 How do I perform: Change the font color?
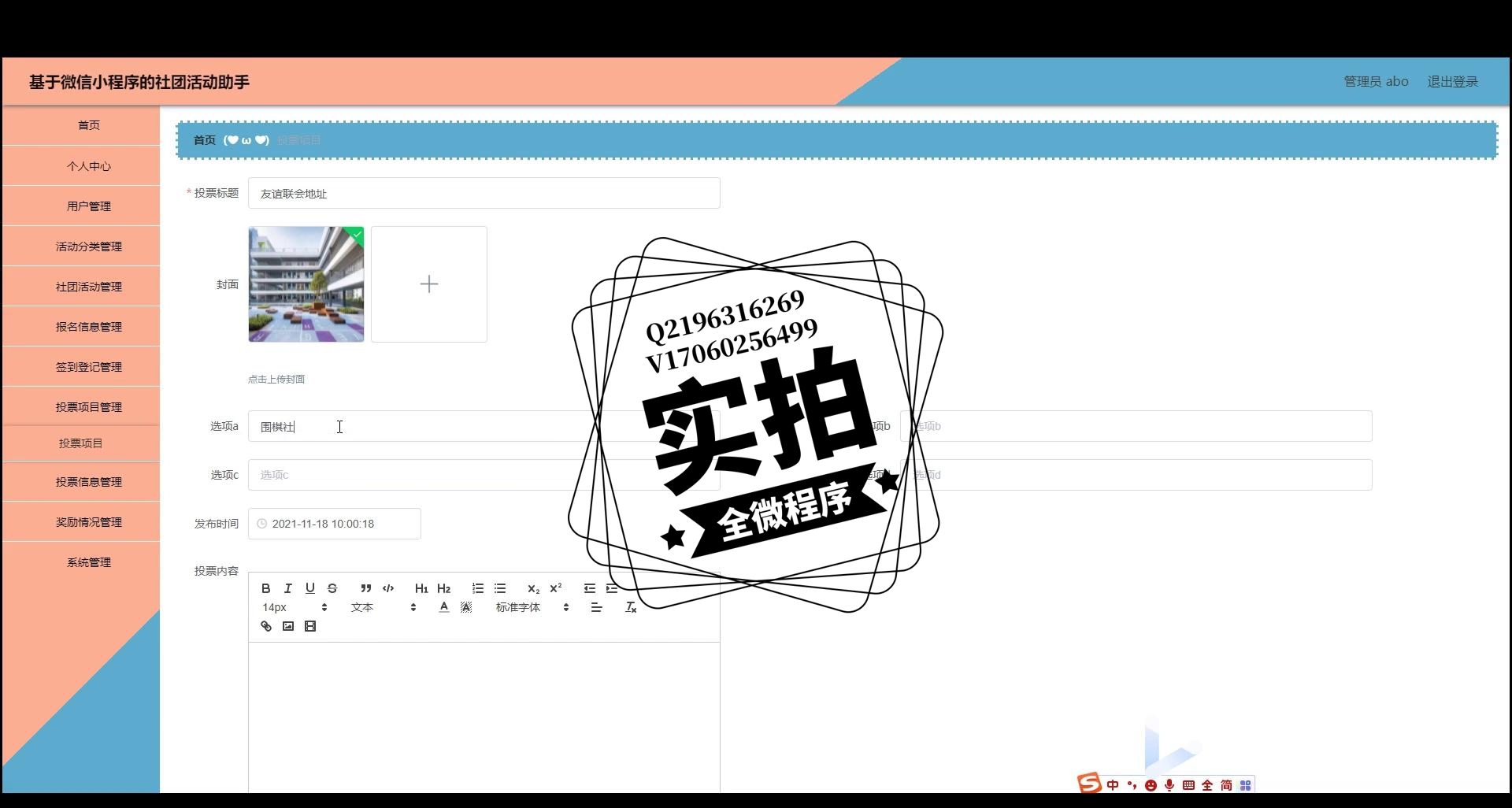pos(444,607)
